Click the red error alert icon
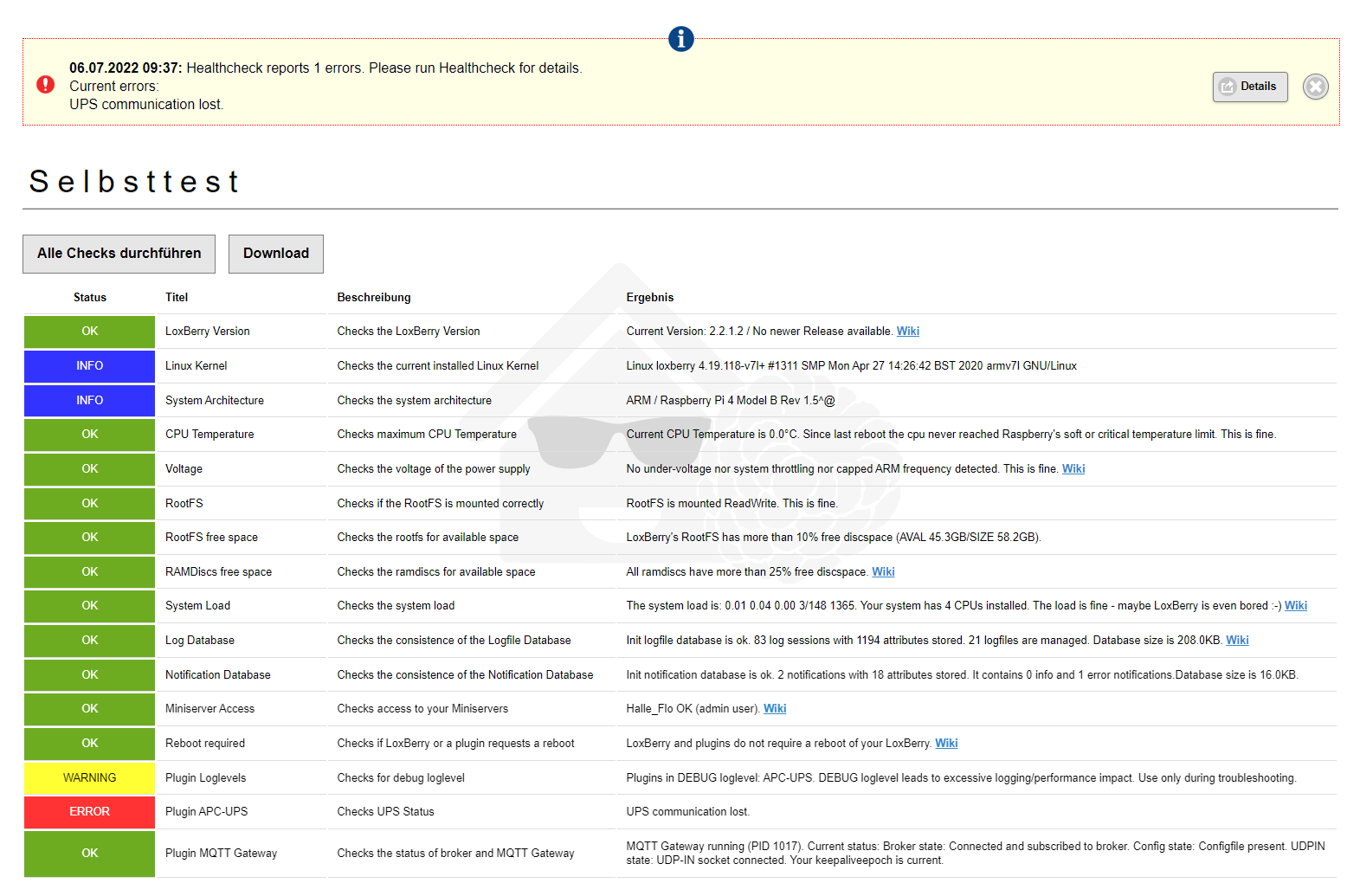The height and width of the screenshot is (896, 1360). click(46, 84)
